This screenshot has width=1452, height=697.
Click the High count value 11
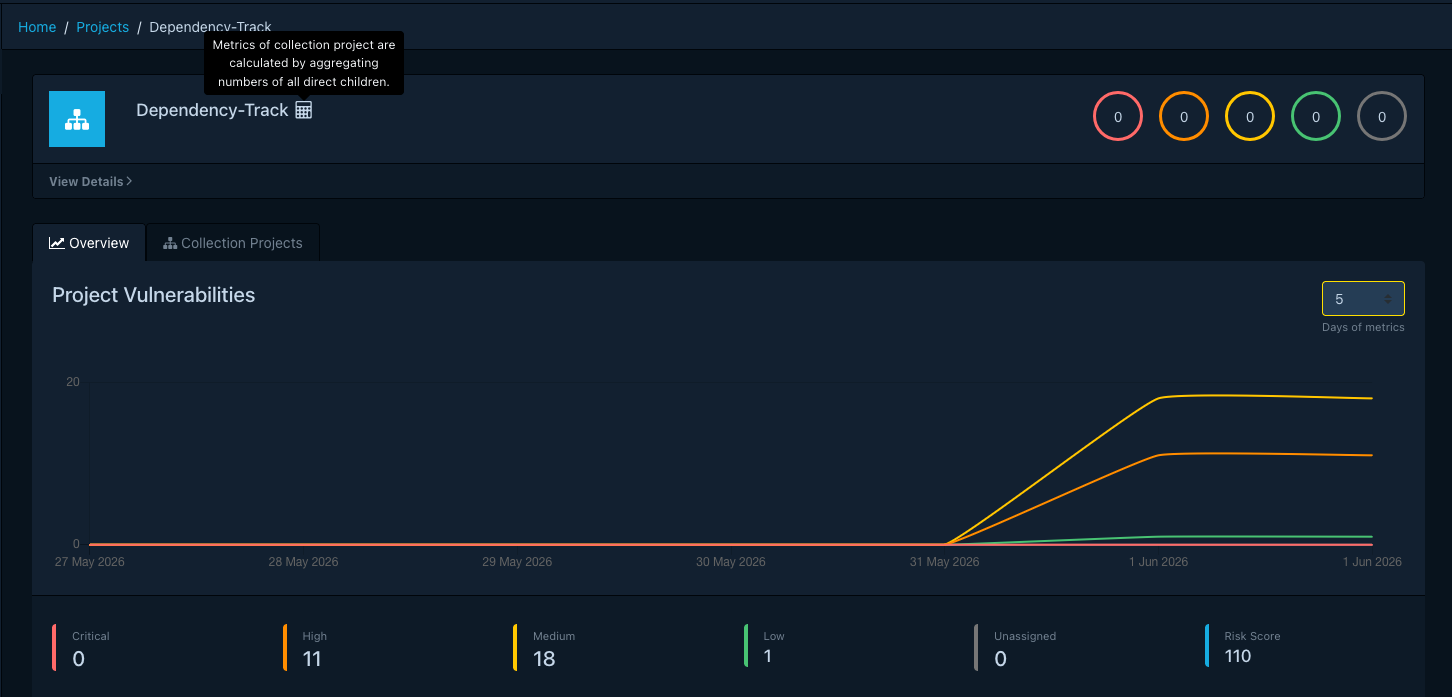(312, 659)
